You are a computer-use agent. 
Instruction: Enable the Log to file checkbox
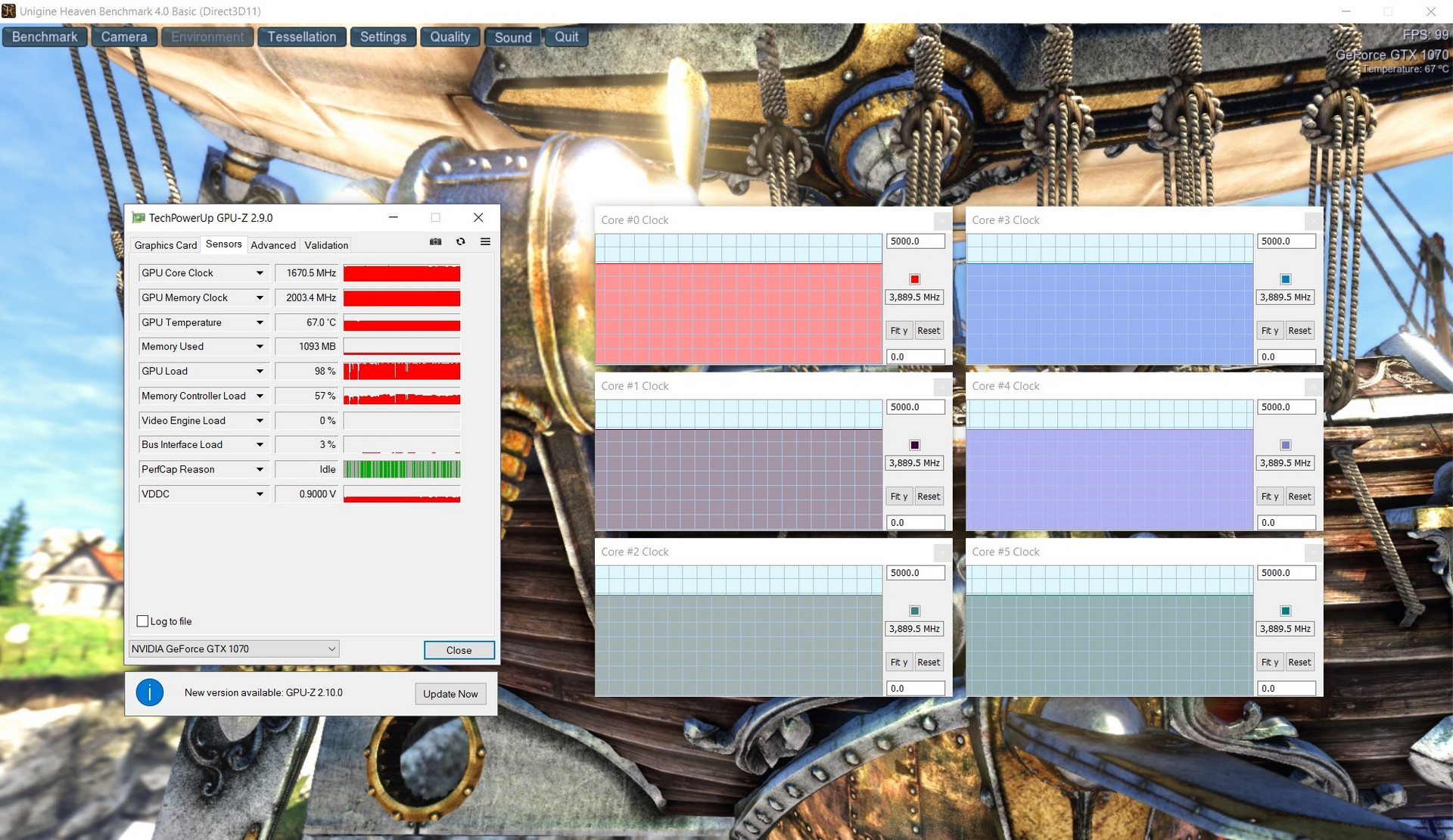coord(142,621)
